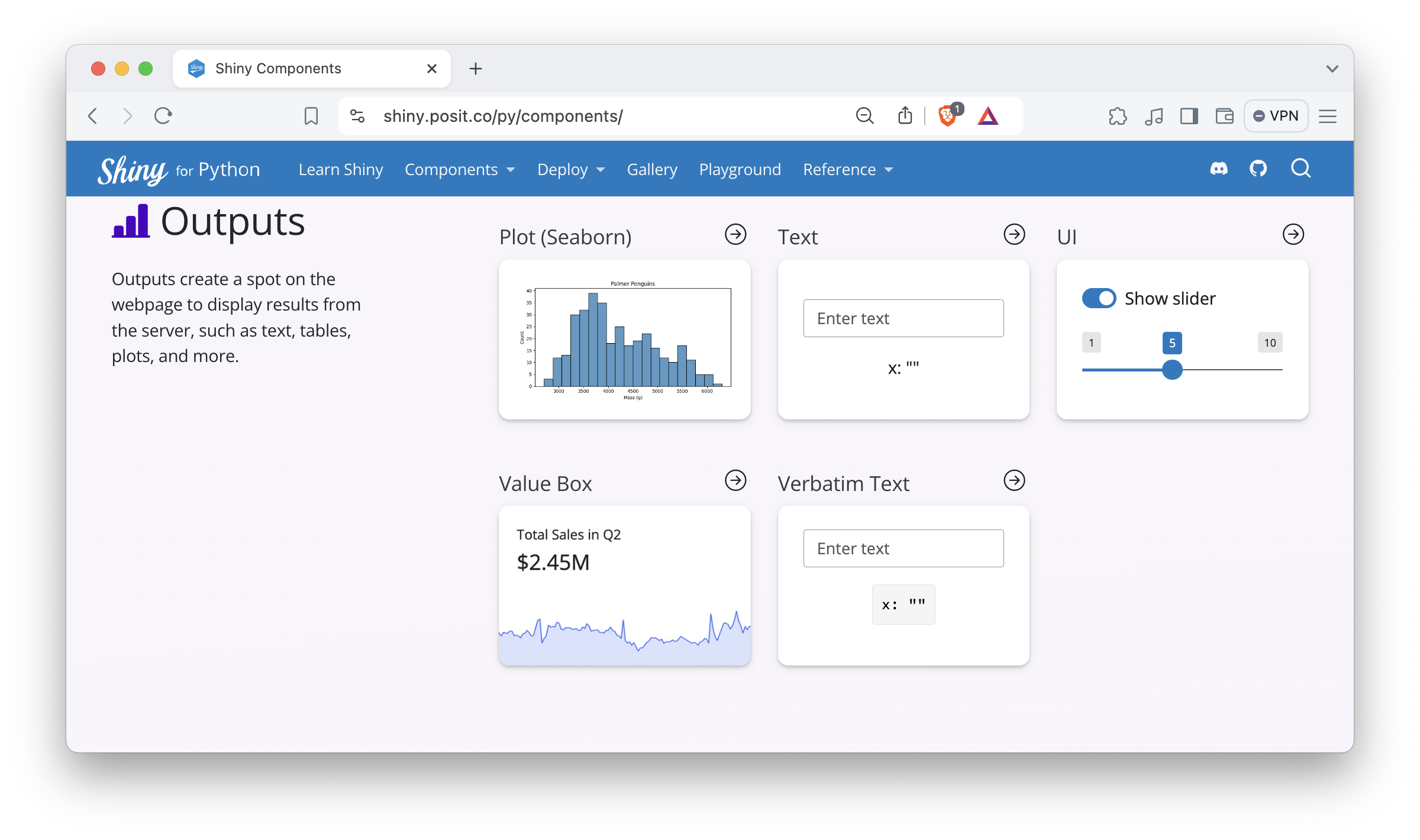Click the slider handle at 5
This screenshot has height=840, width=1420.
pos(1172,370)
